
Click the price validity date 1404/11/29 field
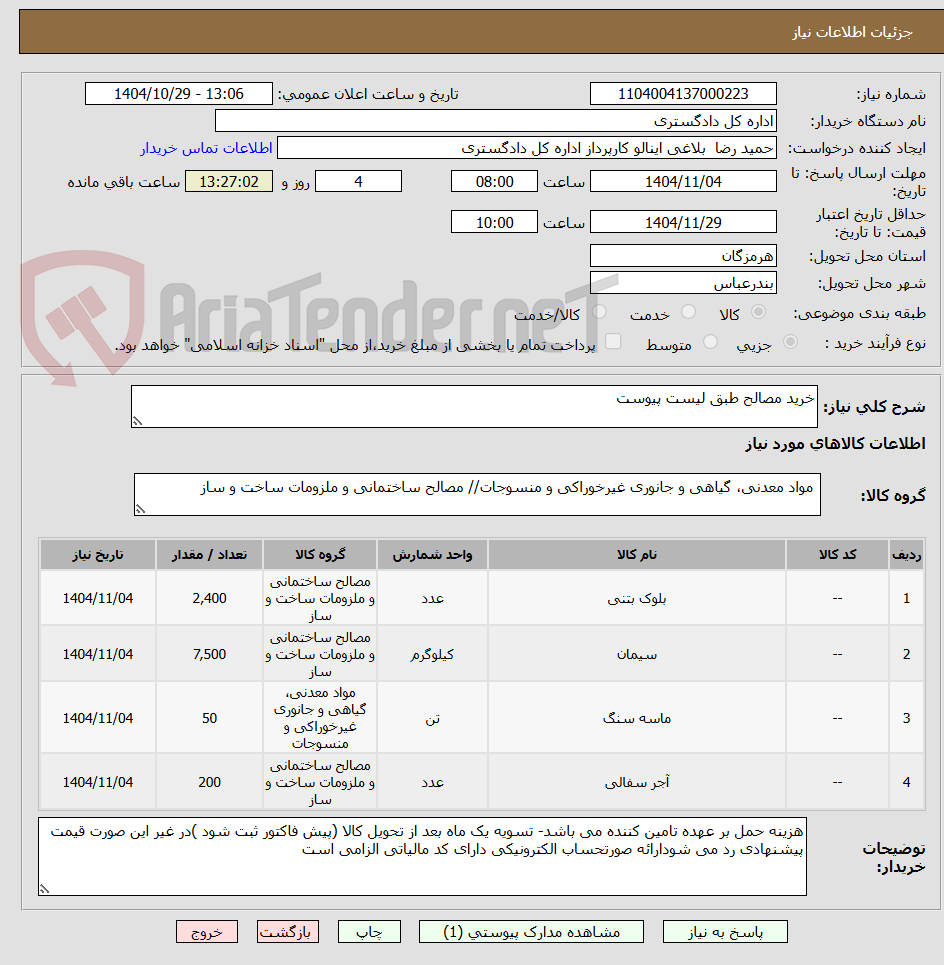683,222
